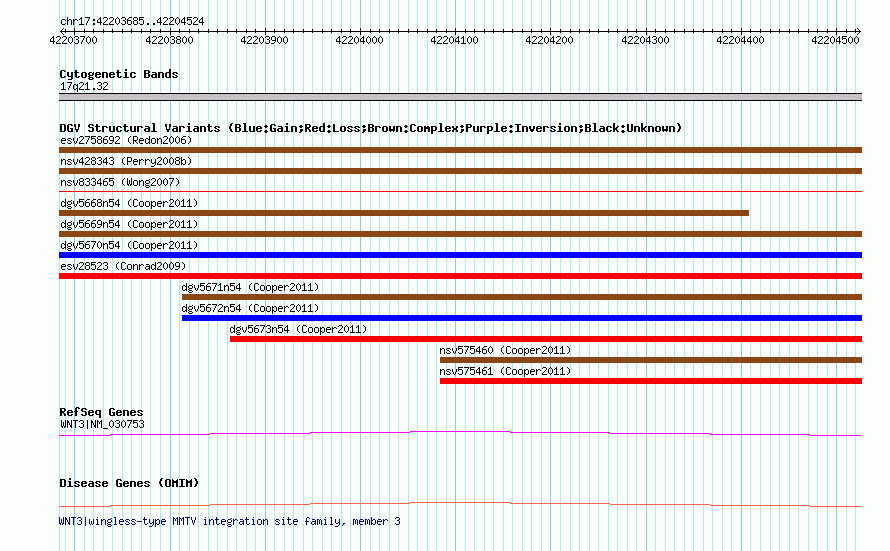Image resolution: width=890 pixels, height=551 pixels.
Task: Click ruler position 42203800
Action: point(169,40)
